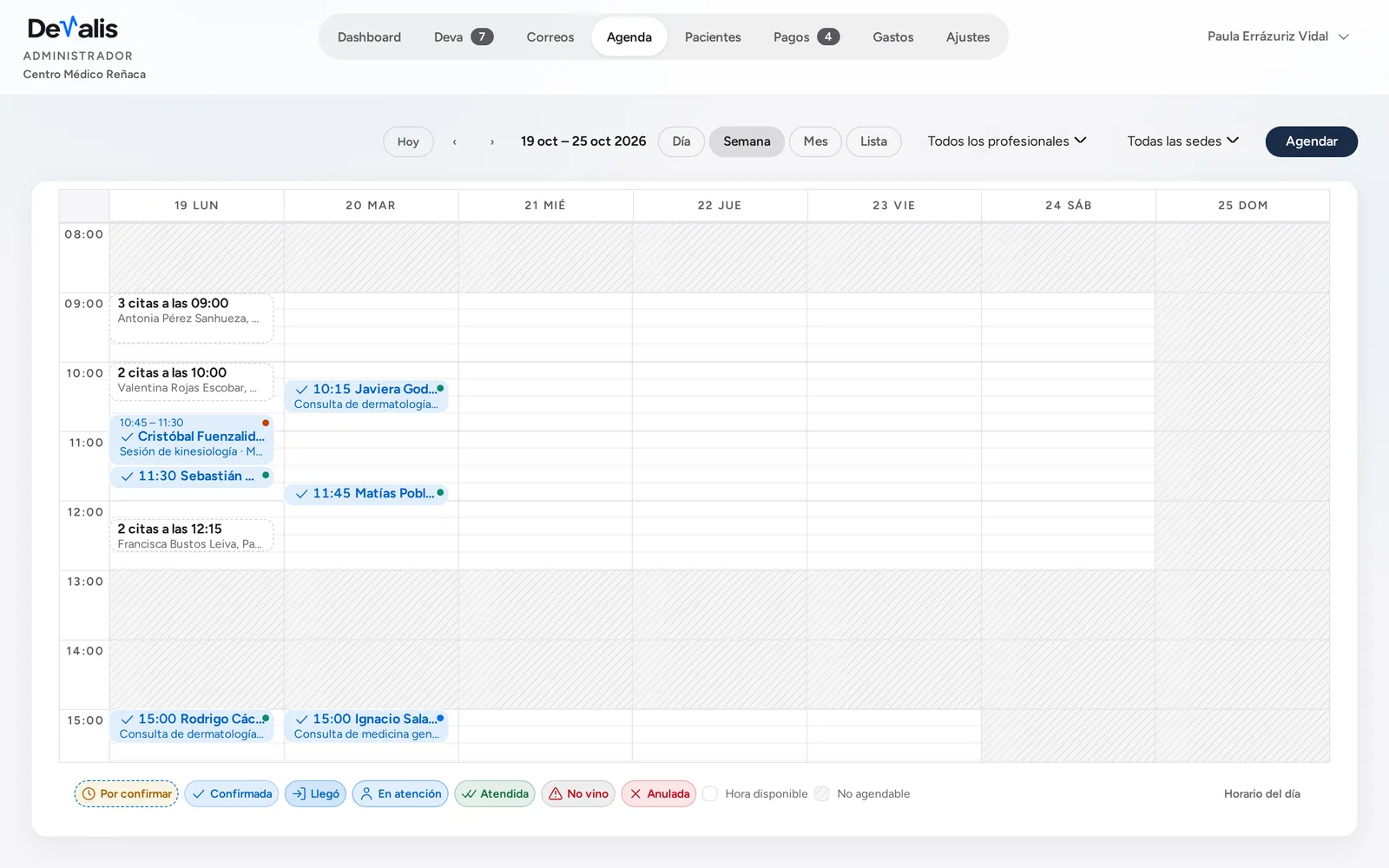Click the DeValis logo
The width and height of the screenshot is (1389, 868).
pos(73,28)
